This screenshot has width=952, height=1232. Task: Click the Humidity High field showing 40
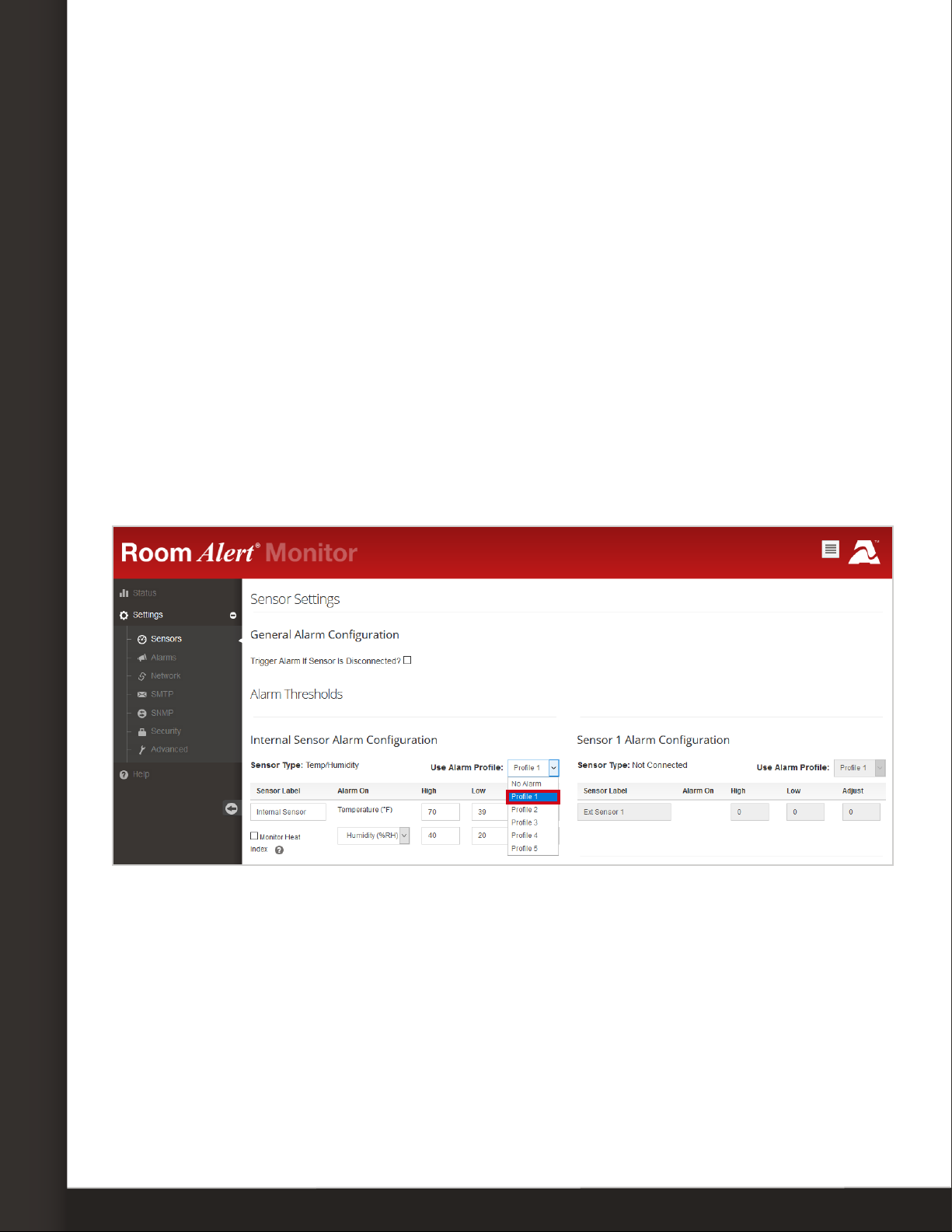[x=441, y=836]
